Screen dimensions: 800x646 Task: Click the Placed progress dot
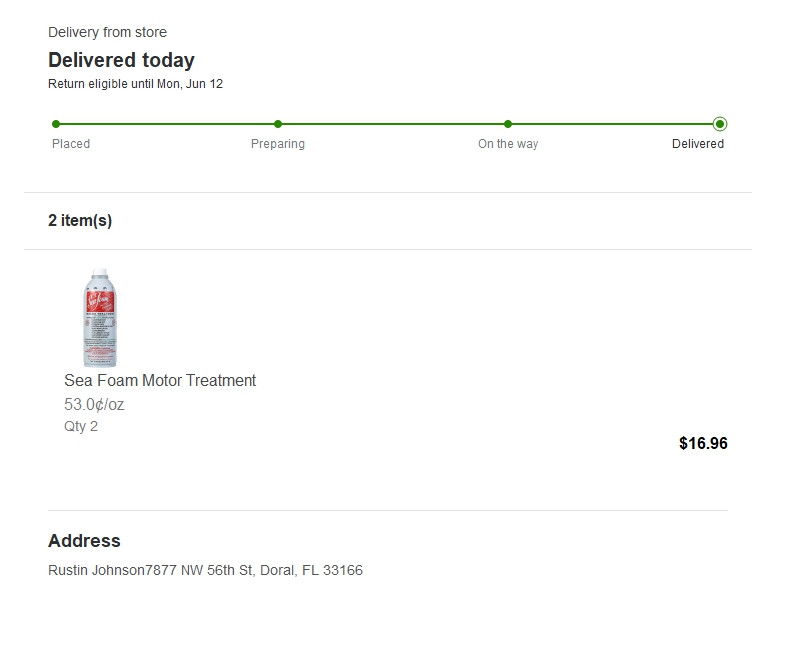click(x=56, y=124)
